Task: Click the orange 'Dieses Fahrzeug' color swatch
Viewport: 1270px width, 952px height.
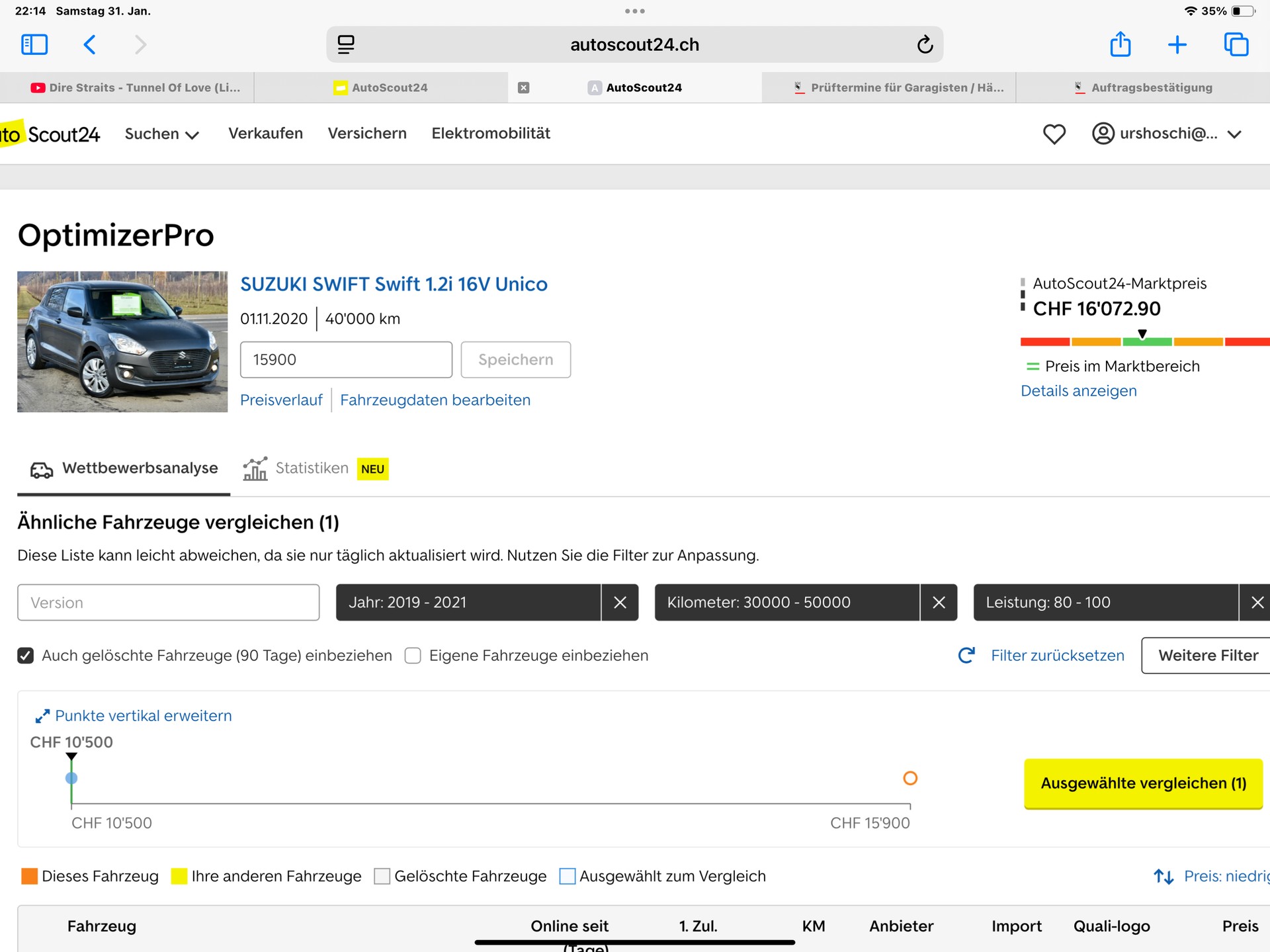Action: tap(29, 877)
